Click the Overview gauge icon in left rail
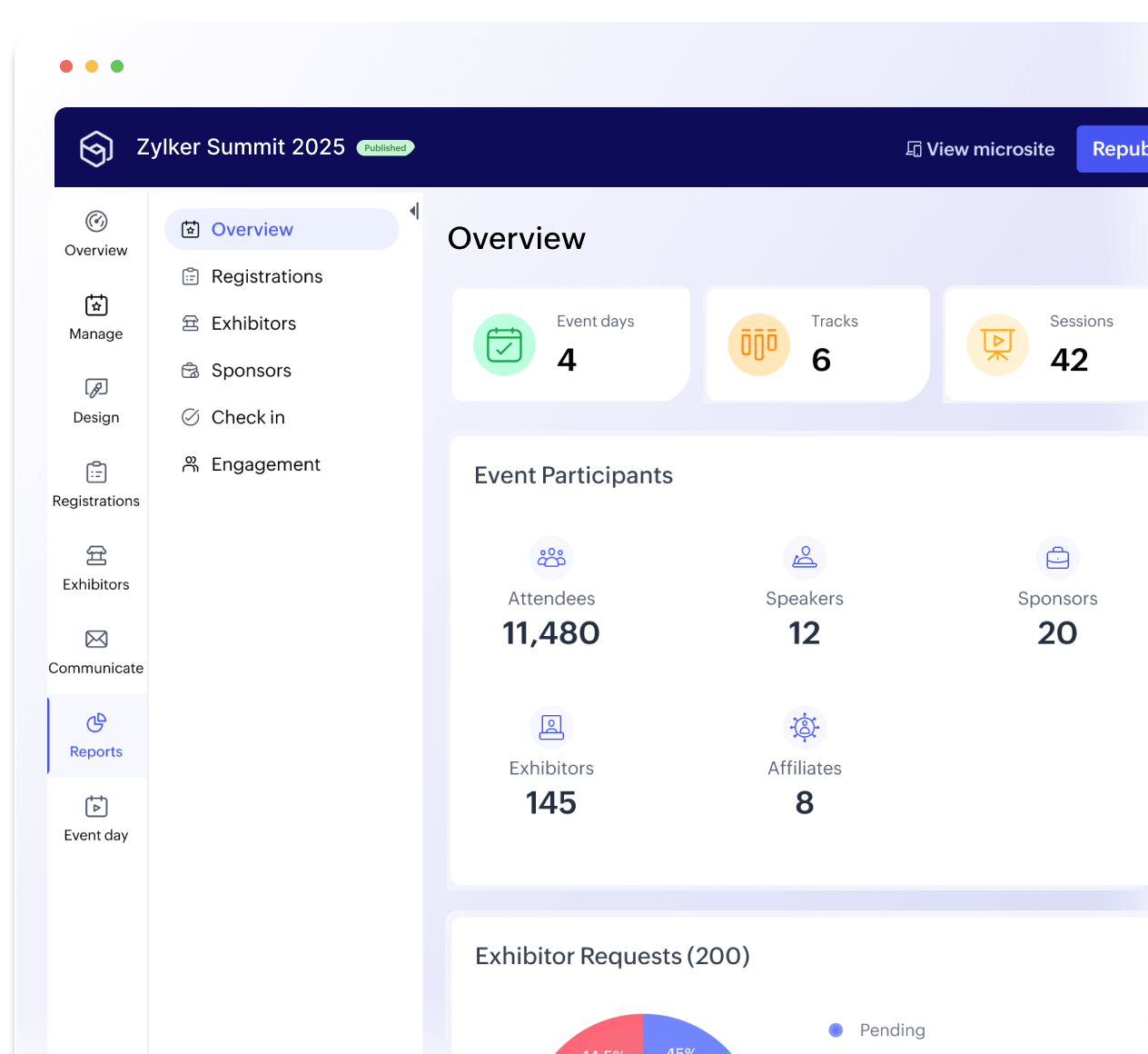 click(x=96, y=222)
